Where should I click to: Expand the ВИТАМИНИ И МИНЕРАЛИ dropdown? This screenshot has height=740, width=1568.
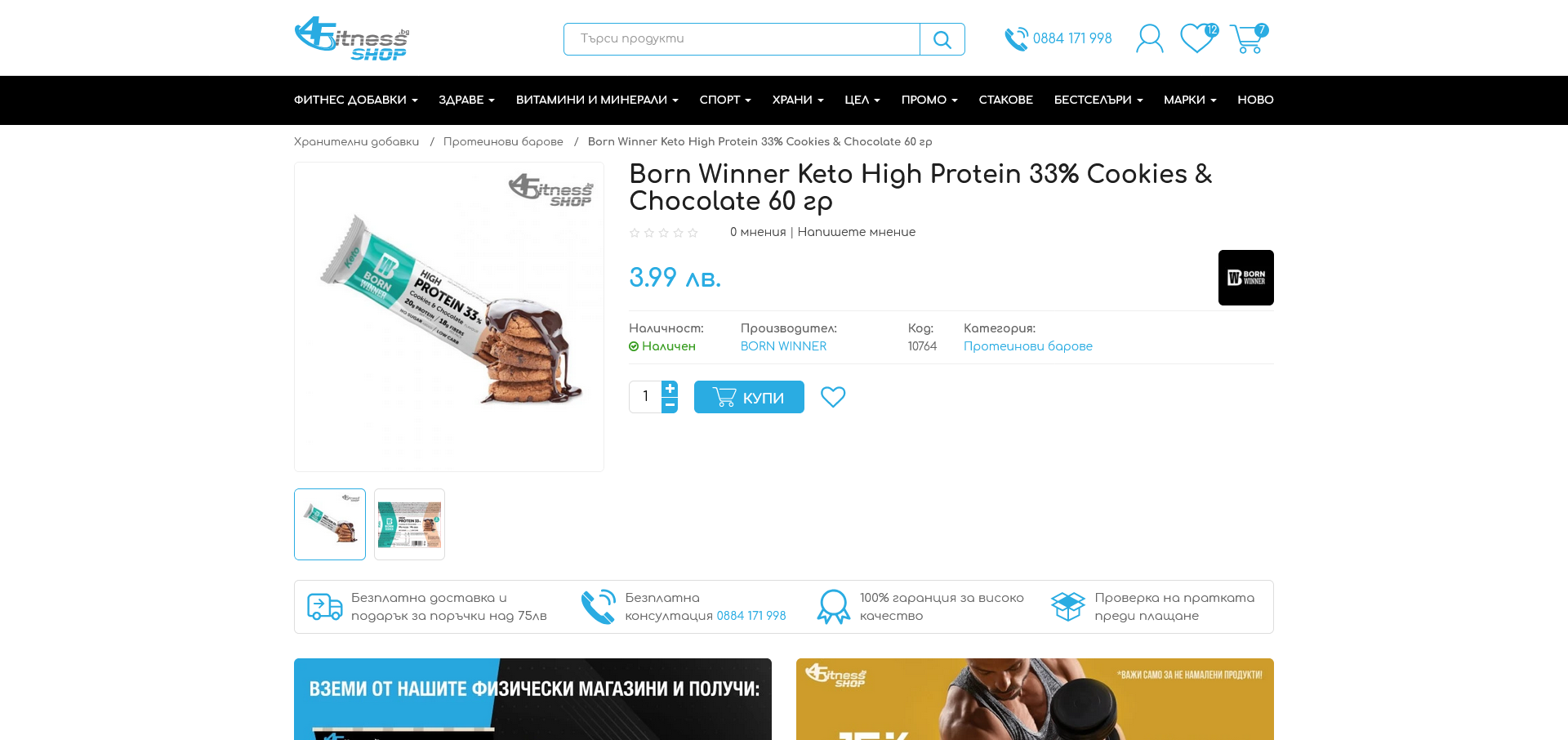click(597, 100)
